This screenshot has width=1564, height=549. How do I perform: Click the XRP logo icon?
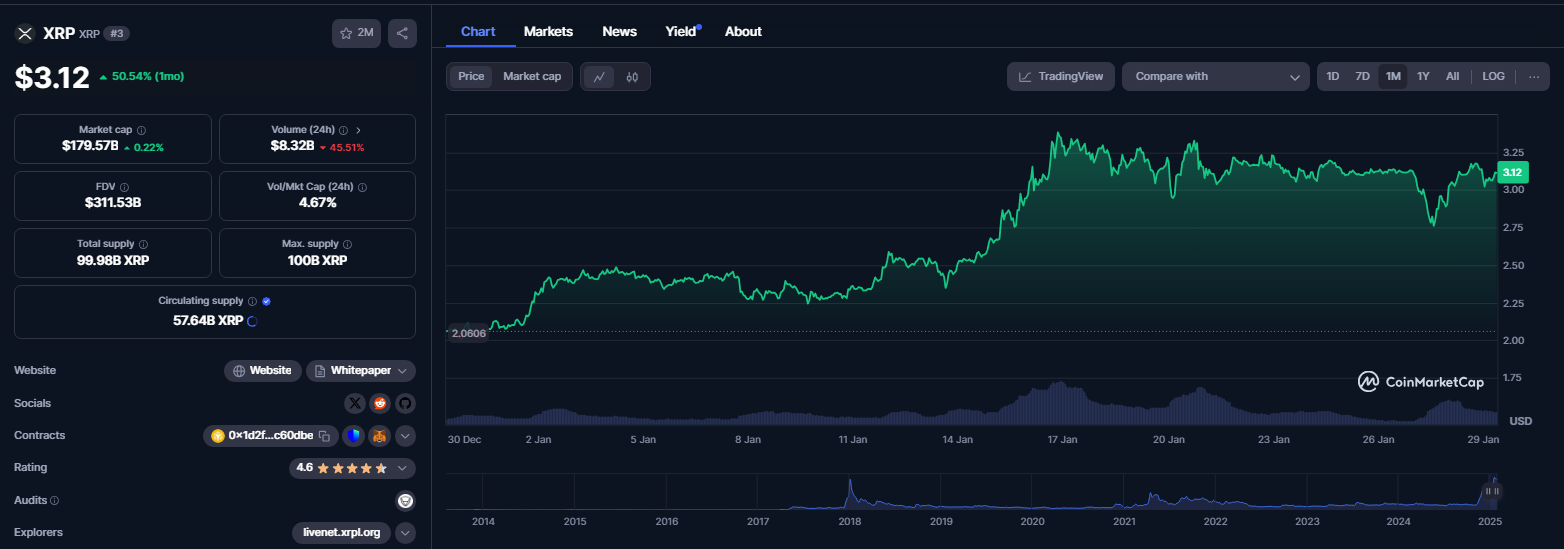(24, 33)
